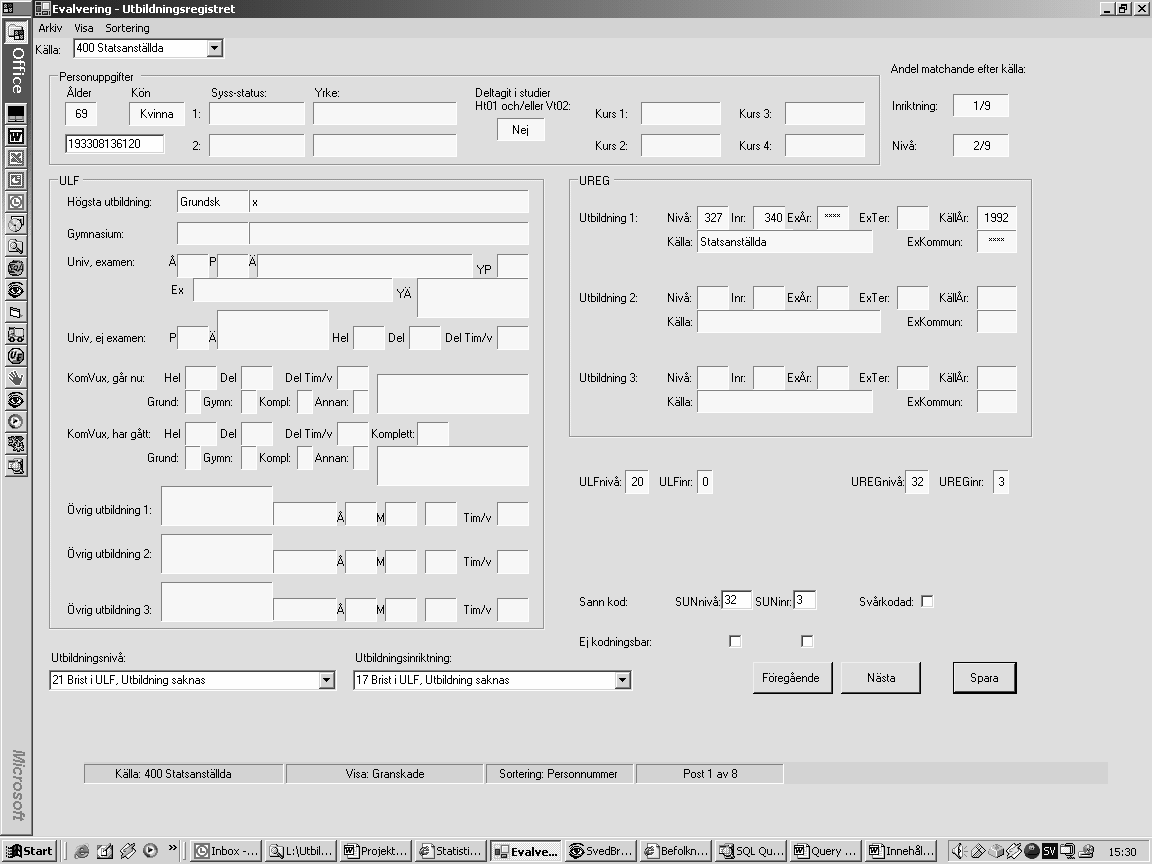
Task: Click the Evalvering window icon in the title bar
Action: pyautogui.click(x=42, y=9)
